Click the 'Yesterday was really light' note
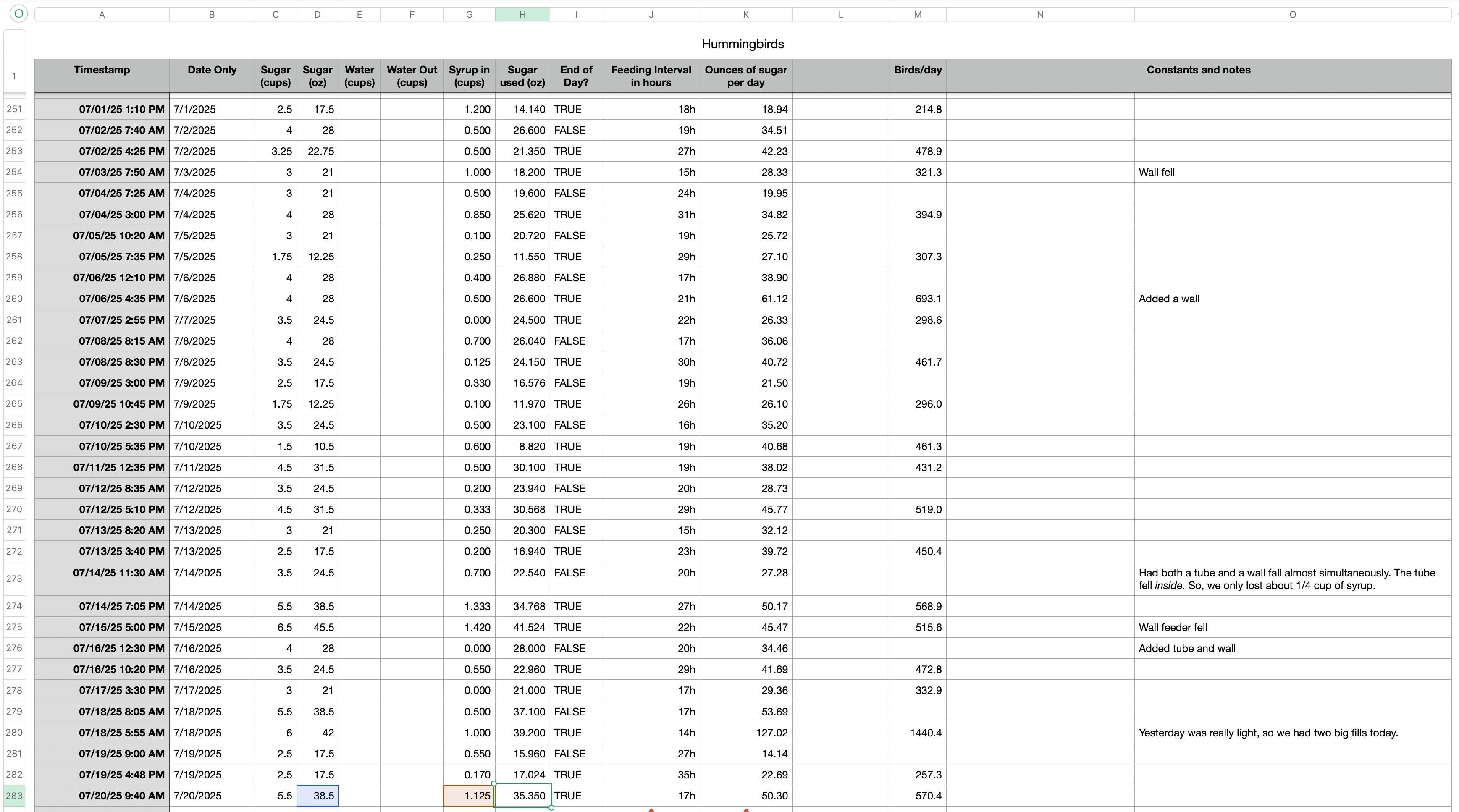This screenshot has height=812, width=1459. click(1293, 733)
